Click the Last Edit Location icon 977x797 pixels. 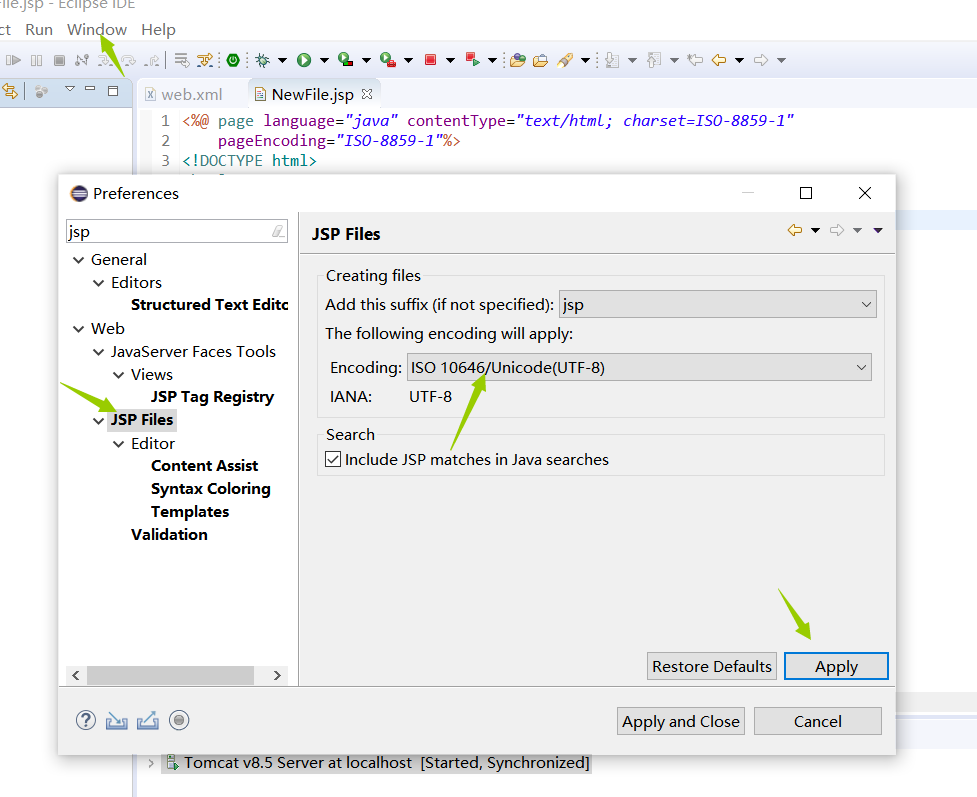point(695,60)
